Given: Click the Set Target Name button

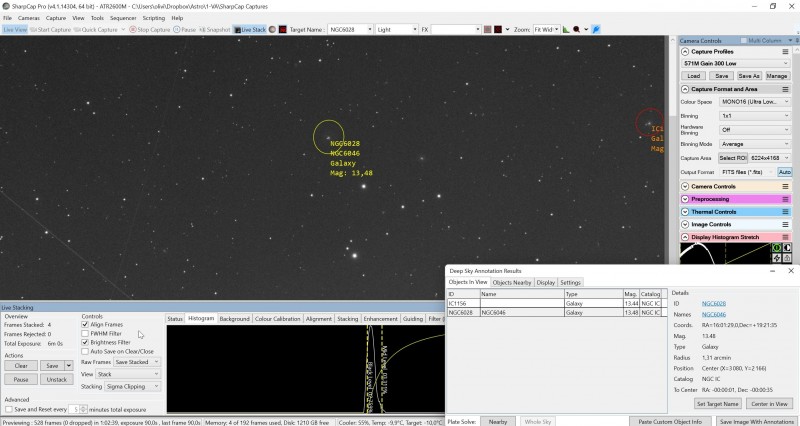Looking at the screenshot, I should click(717, 404).
